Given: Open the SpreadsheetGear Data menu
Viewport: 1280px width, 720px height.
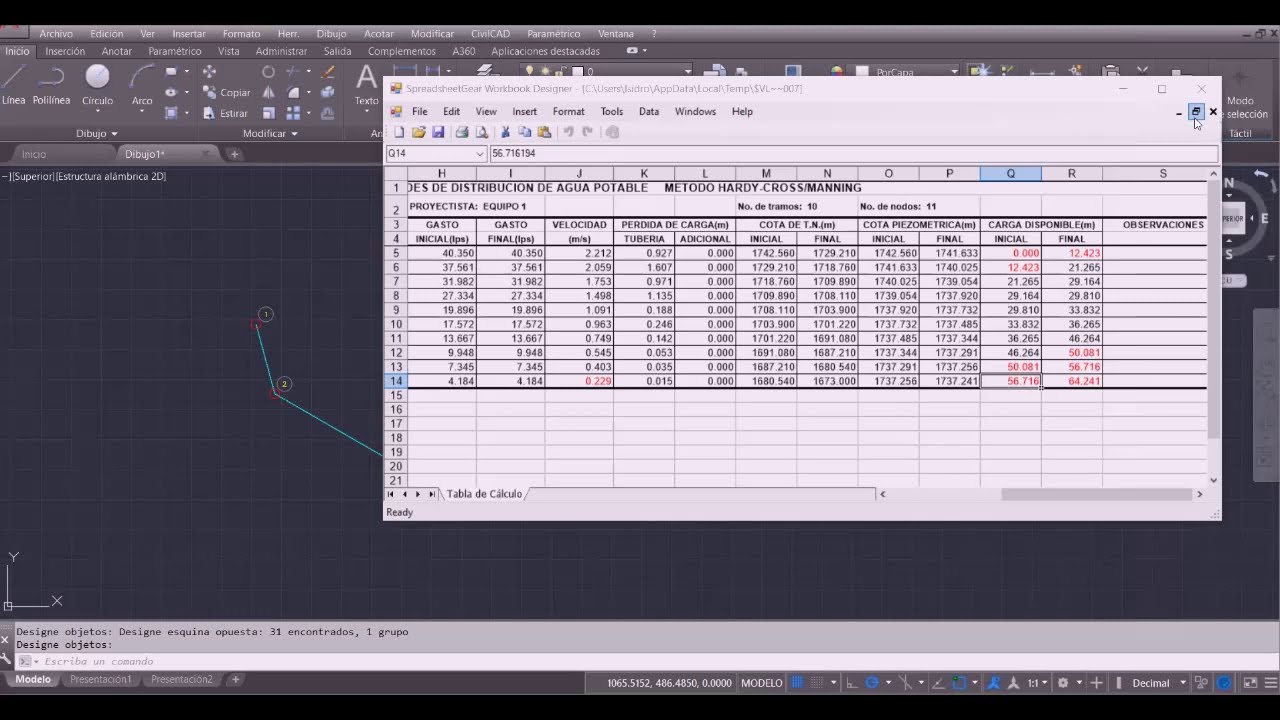Looking at the screenshot, I should pyautogui.click(x=649, y=112).
